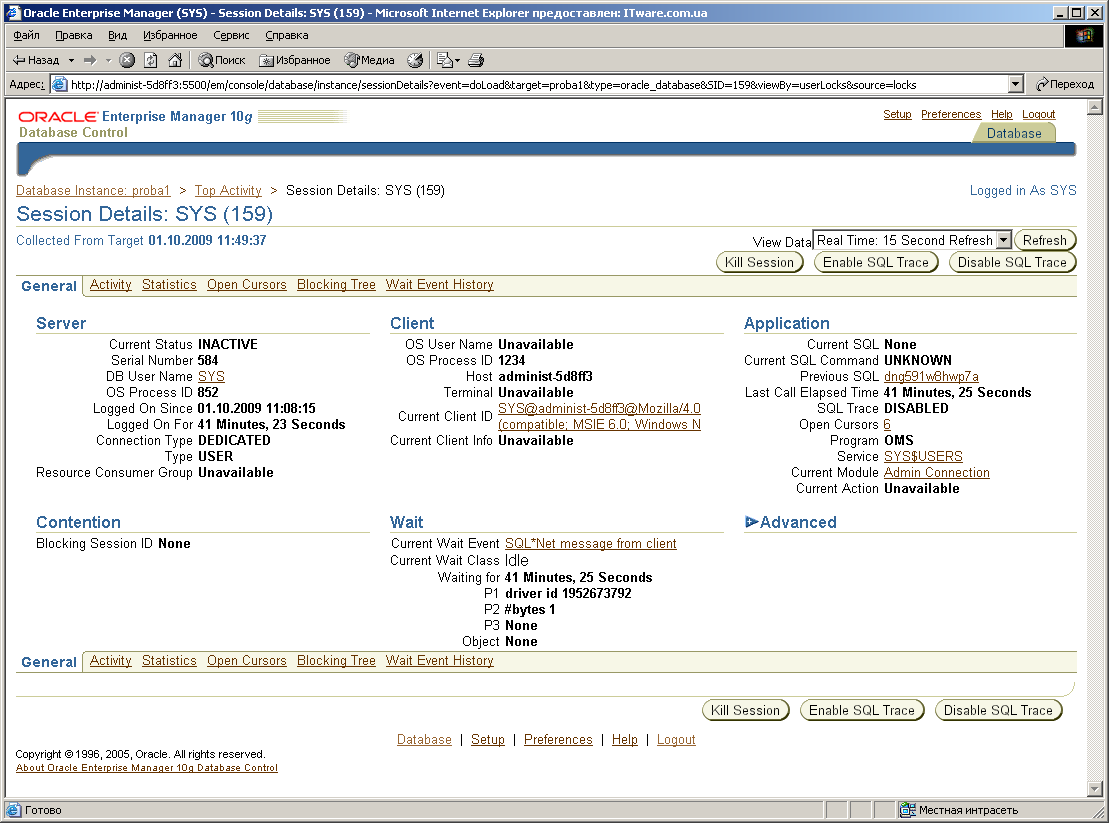The image size is (1109, 823).
Task: Click the Переход (Go) button
Action: [1064, 84]
